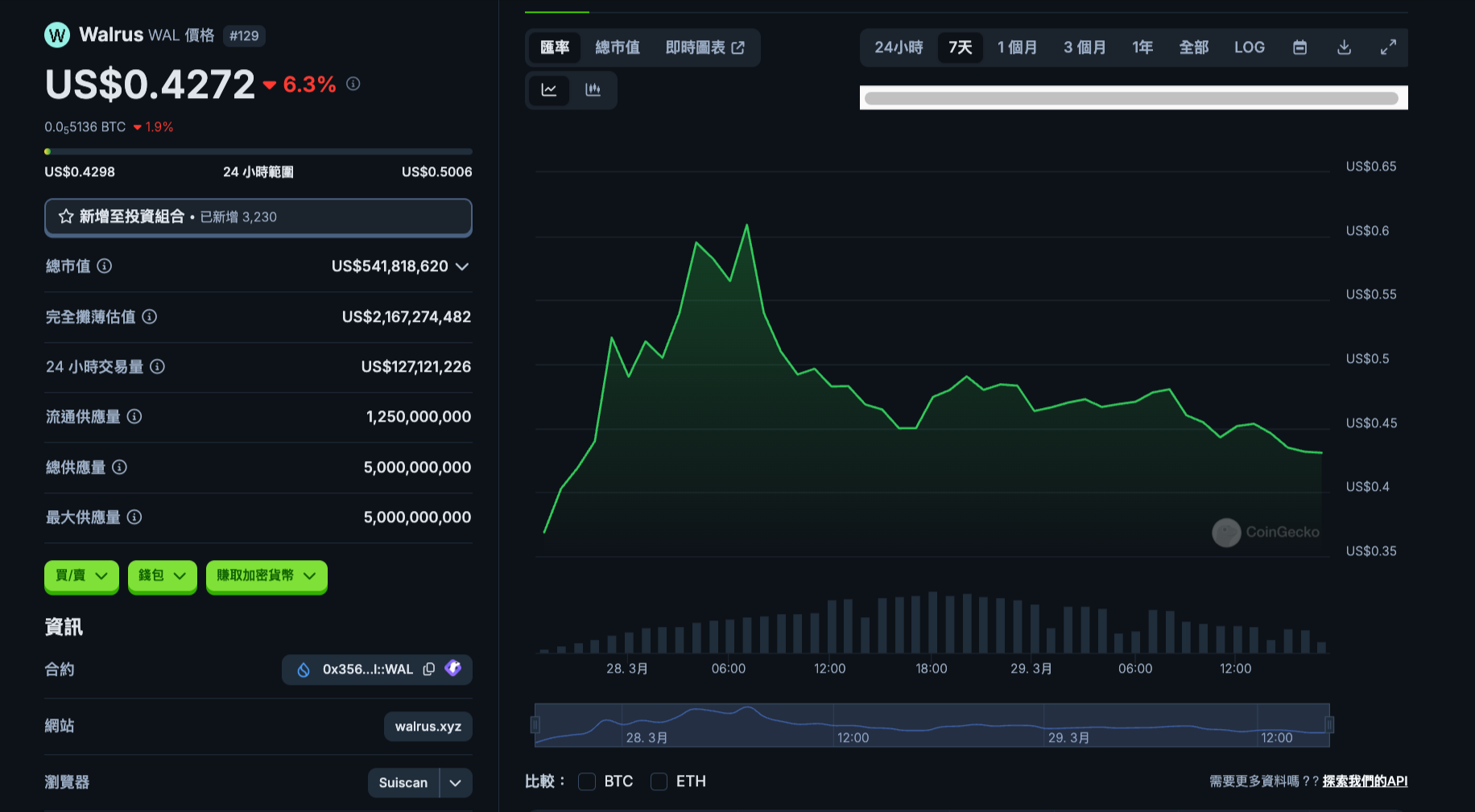The width and height of the screenshot is (1475, 812).
Task: Click info icon next to 總市值
Action: point(105,266)
